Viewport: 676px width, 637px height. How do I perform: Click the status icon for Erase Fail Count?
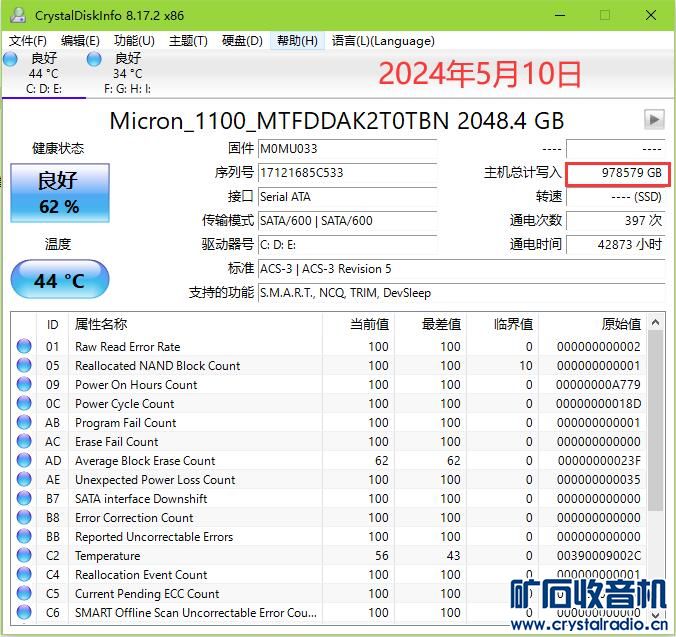pos(24,441)
